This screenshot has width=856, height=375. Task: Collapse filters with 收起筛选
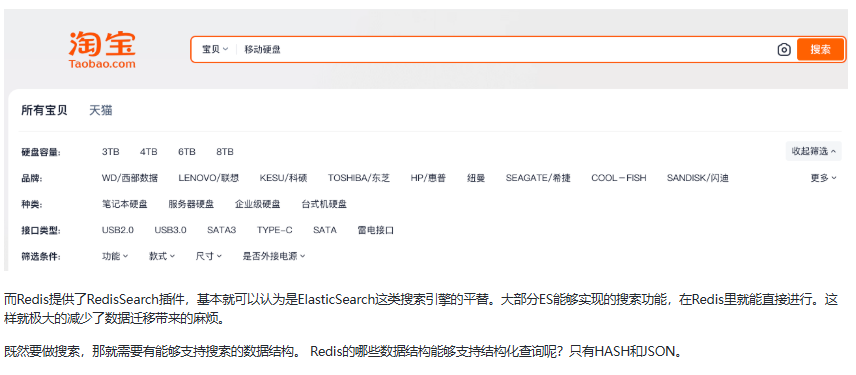coord(813,151)
